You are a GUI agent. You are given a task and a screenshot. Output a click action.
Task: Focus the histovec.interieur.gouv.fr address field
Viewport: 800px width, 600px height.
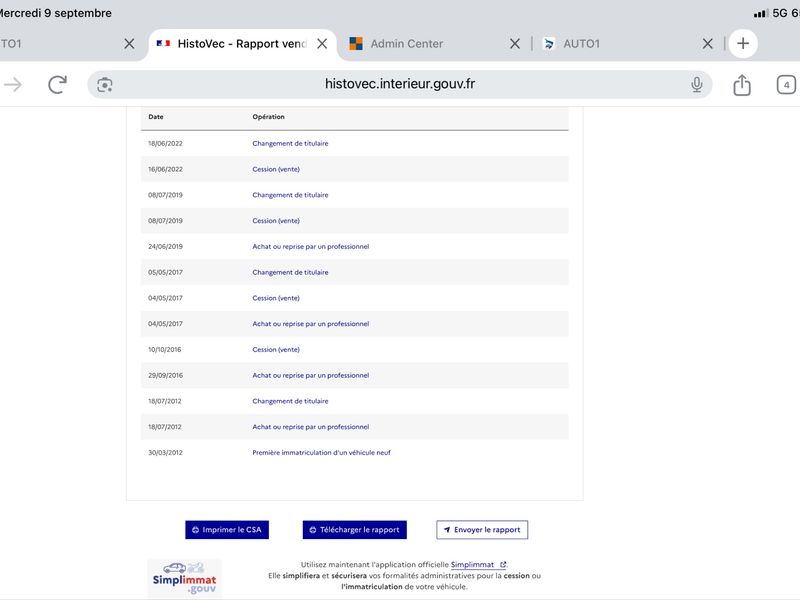click(400, 85)
